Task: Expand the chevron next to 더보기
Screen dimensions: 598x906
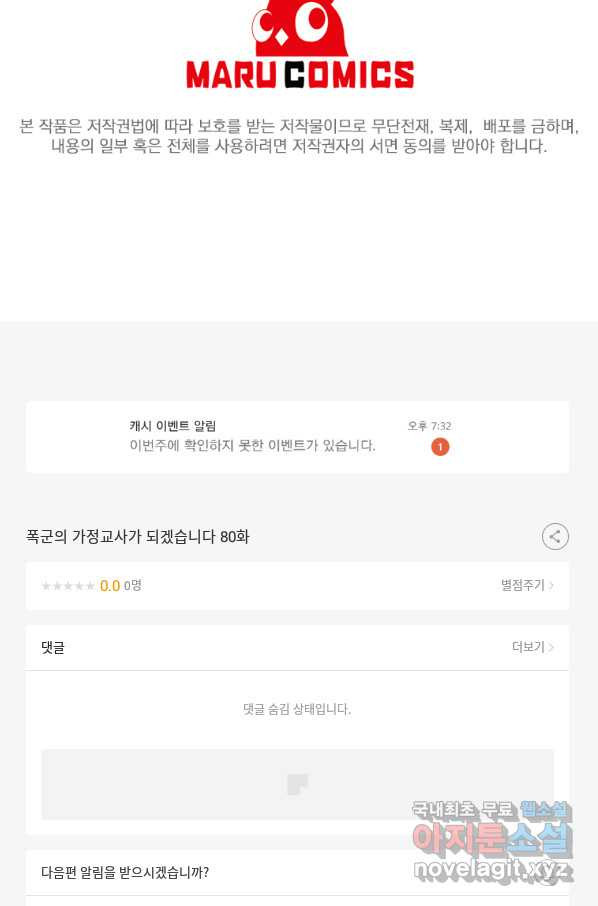Action: (x=551, y=647)
